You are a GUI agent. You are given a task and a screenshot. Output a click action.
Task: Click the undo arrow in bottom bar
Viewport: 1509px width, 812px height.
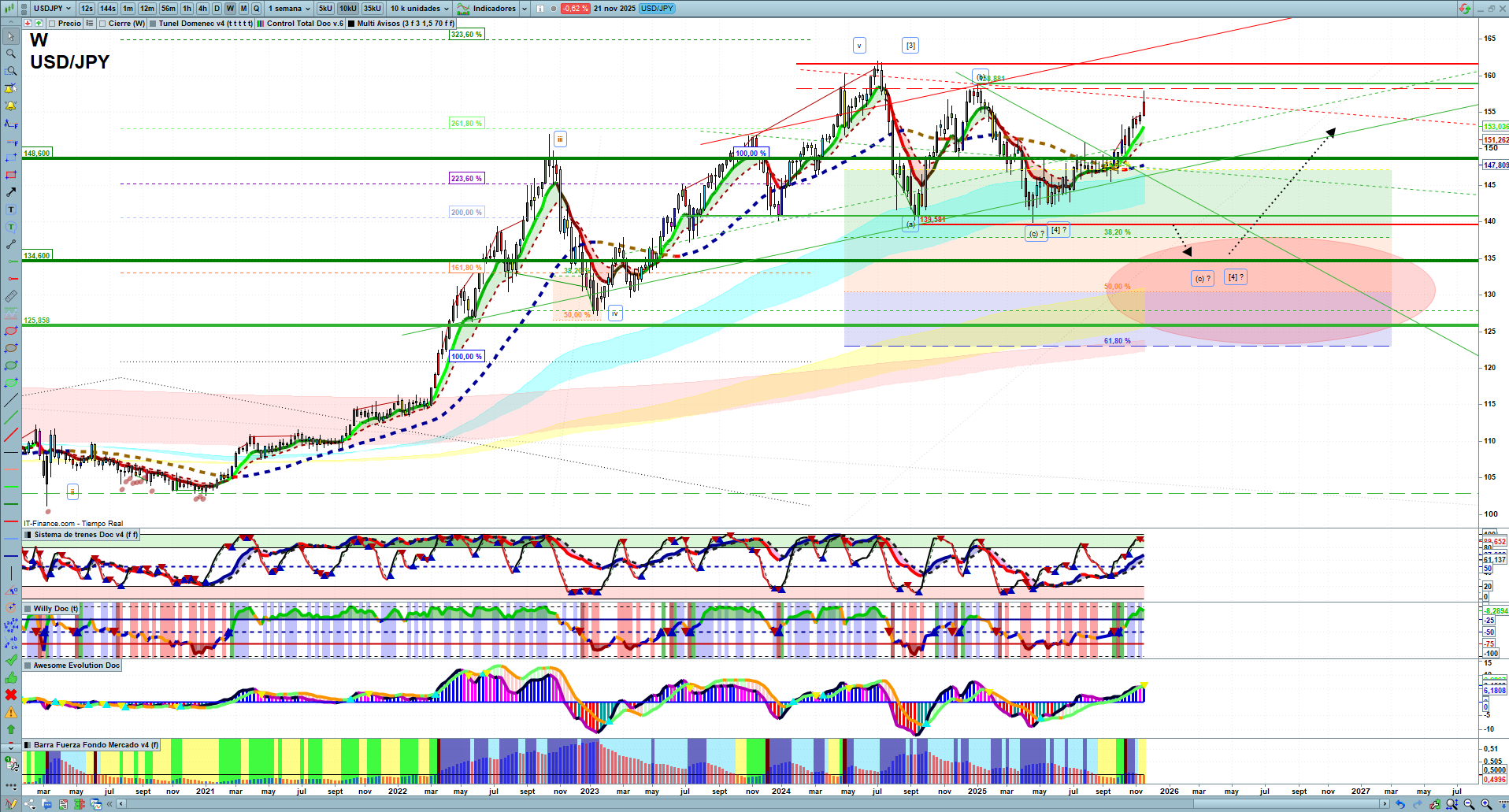tap(1400, 804)
